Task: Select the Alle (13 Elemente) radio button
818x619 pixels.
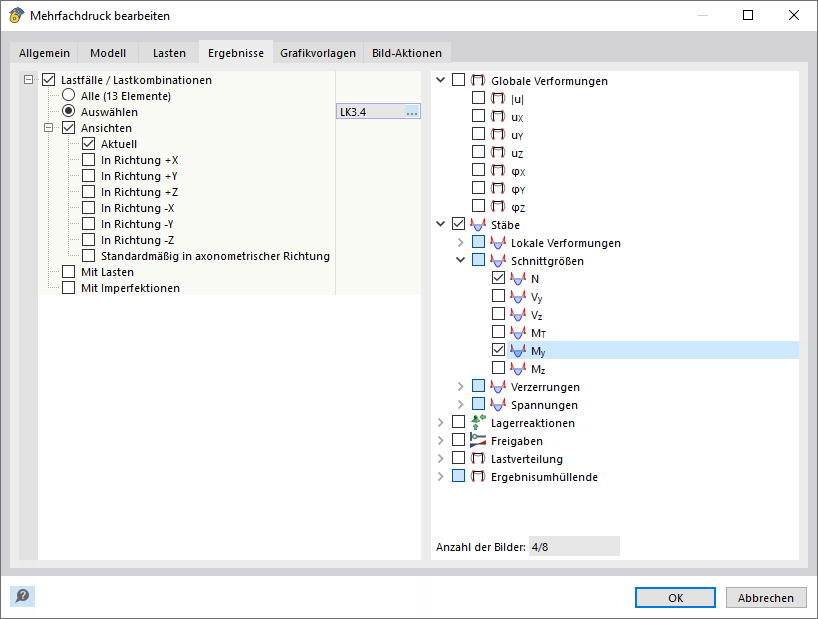Action: pos(68,95)
